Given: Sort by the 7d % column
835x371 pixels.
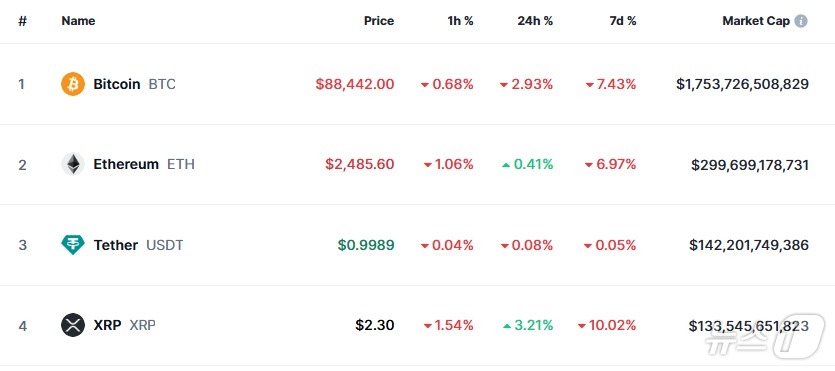Looking at the screenshot, I should (x=623, y=21).
